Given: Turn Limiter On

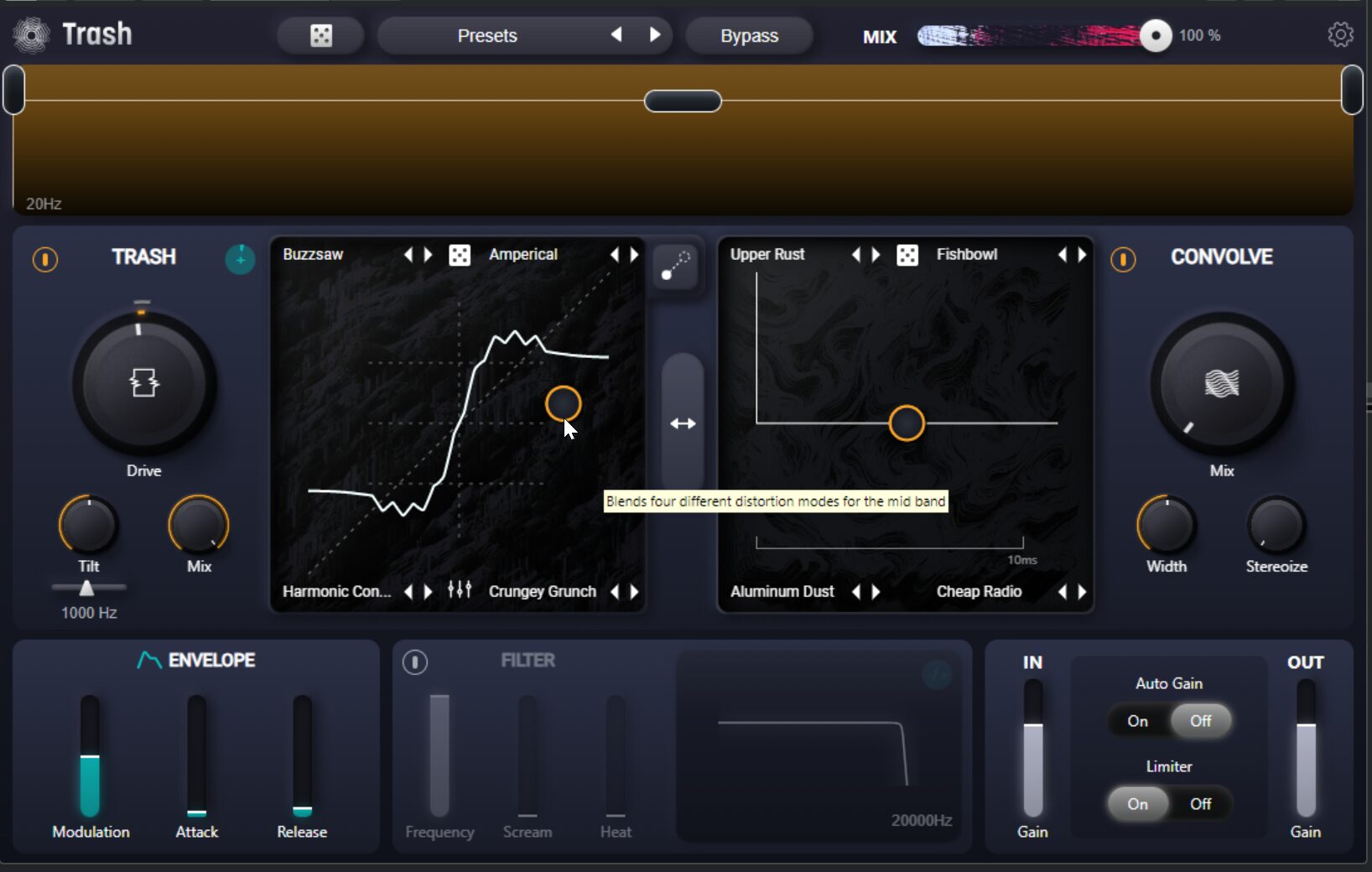Looking at the screenshot, I should click(1138, 804).
